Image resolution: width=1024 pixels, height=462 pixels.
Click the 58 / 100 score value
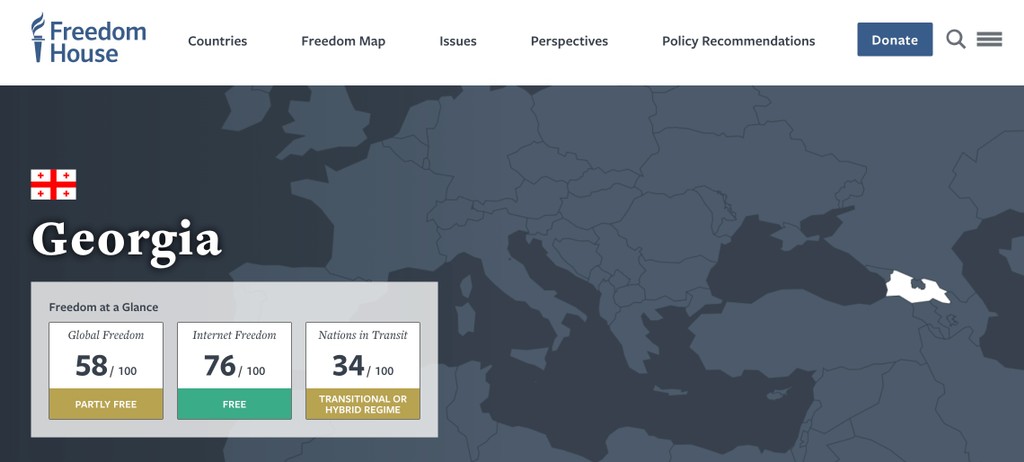click(x=106, y=366)
